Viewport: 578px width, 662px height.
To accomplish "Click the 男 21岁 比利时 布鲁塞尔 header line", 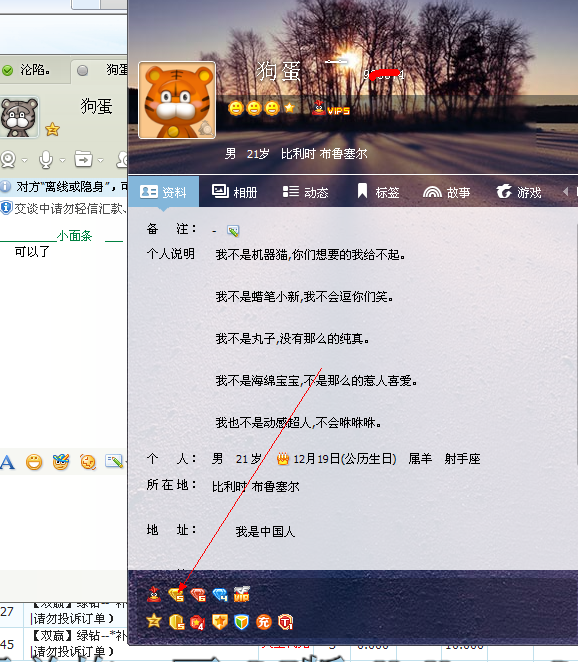I will click(296, 154).
